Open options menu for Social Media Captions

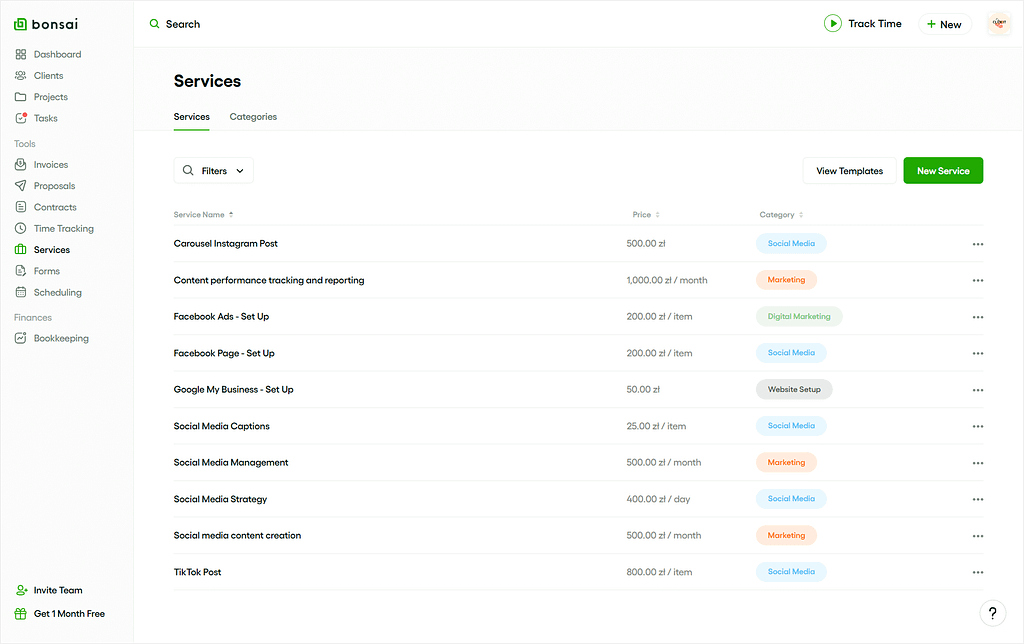point(978,427)
